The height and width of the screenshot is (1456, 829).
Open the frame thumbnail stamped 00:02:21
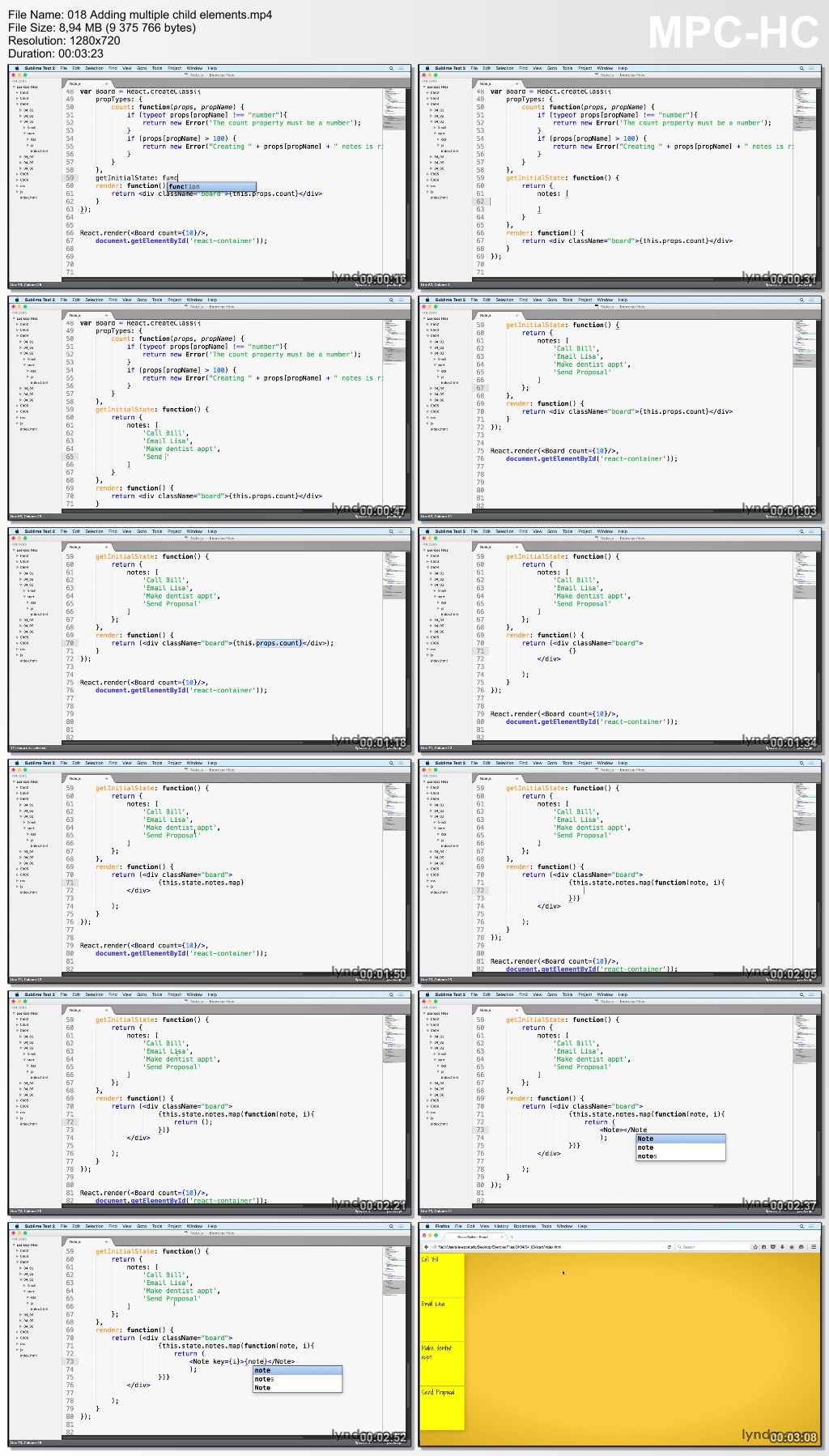tap(209, 1102)
